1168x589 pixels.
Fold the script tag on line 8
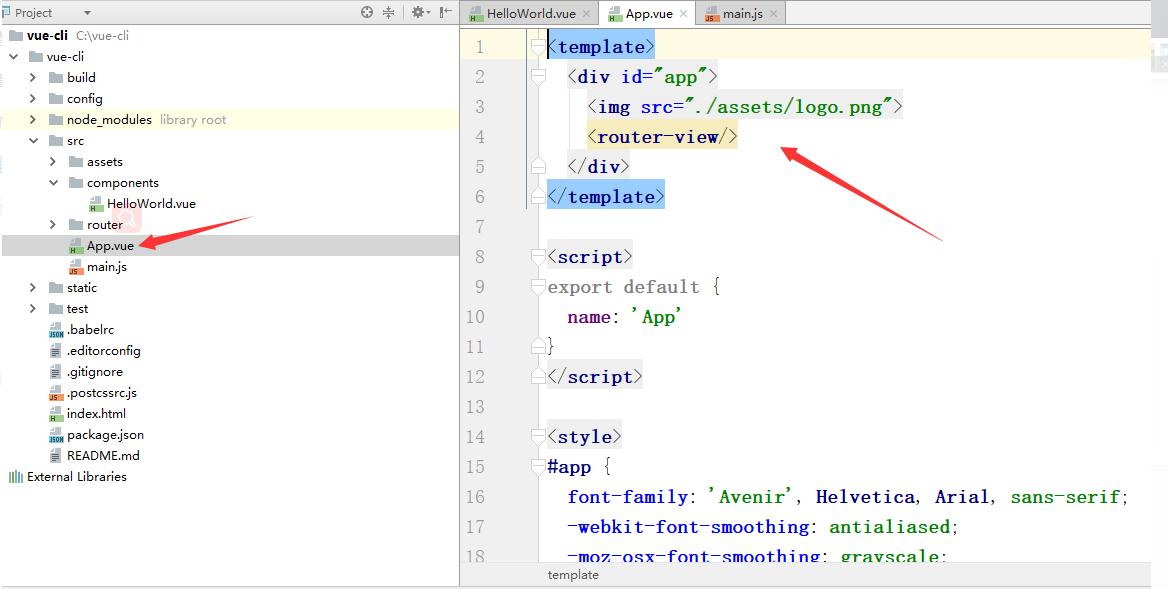point(538,257)
